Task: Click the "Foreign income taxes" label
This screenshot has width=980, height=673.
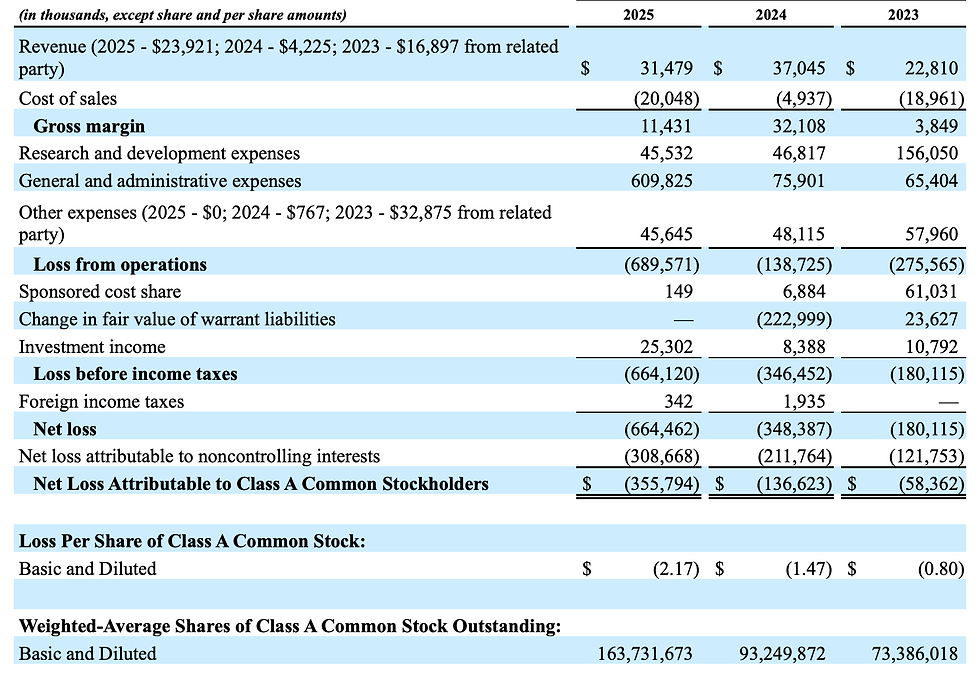Action: tap(101, 402)
